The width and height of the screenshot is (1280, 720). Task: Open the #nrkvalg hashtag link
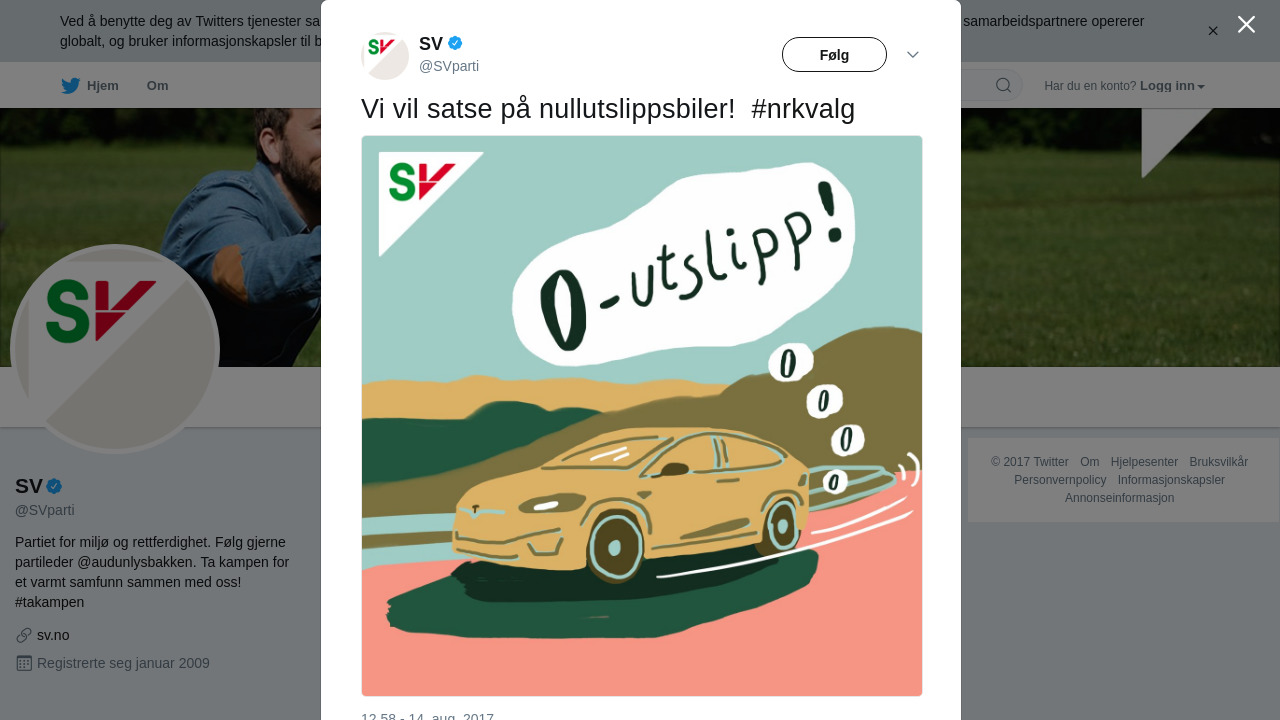pos(803,109)
